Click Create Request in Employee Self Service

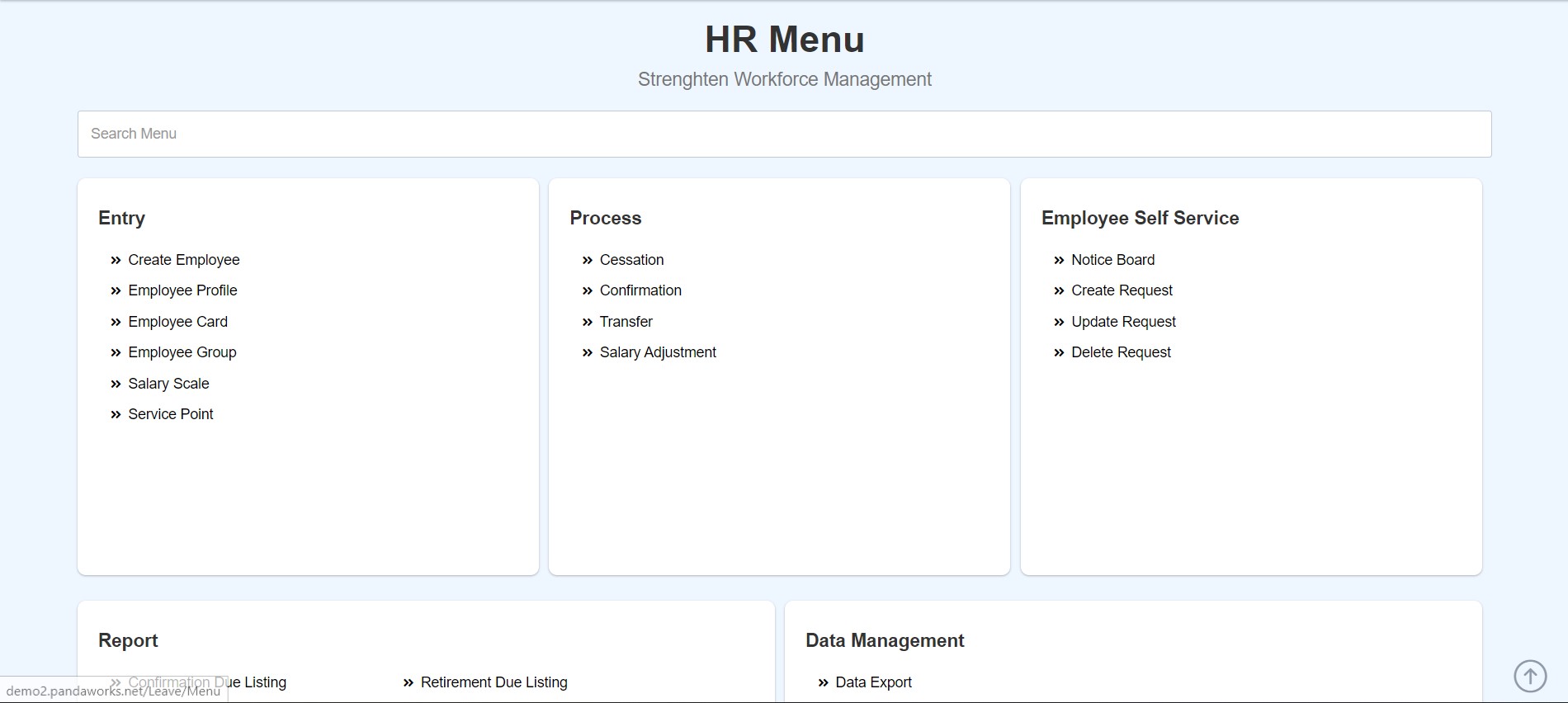point(1122,290)
